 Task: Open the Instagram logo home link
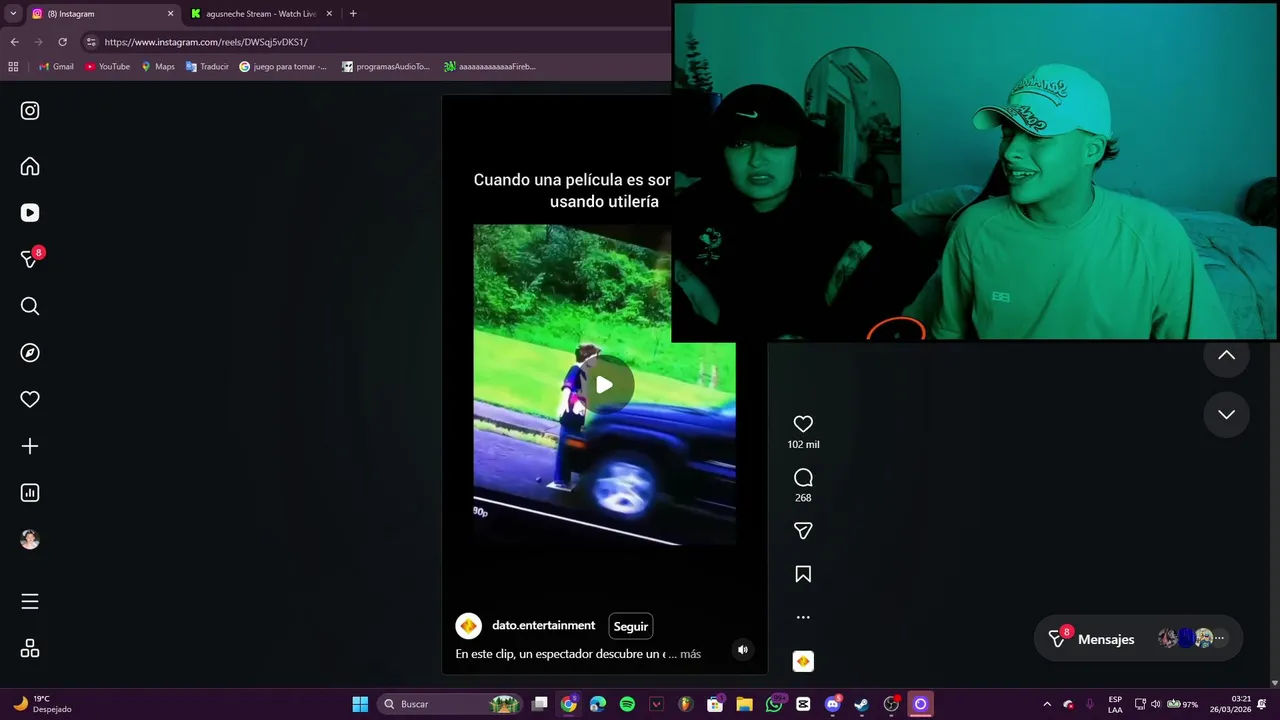[x=30, y=111]
